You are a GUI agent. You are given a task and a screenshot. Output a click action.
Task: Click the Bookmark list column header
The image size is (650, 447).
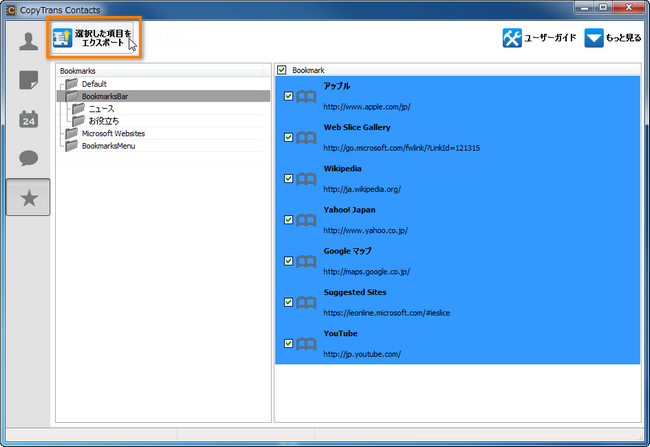click(458, 70)
